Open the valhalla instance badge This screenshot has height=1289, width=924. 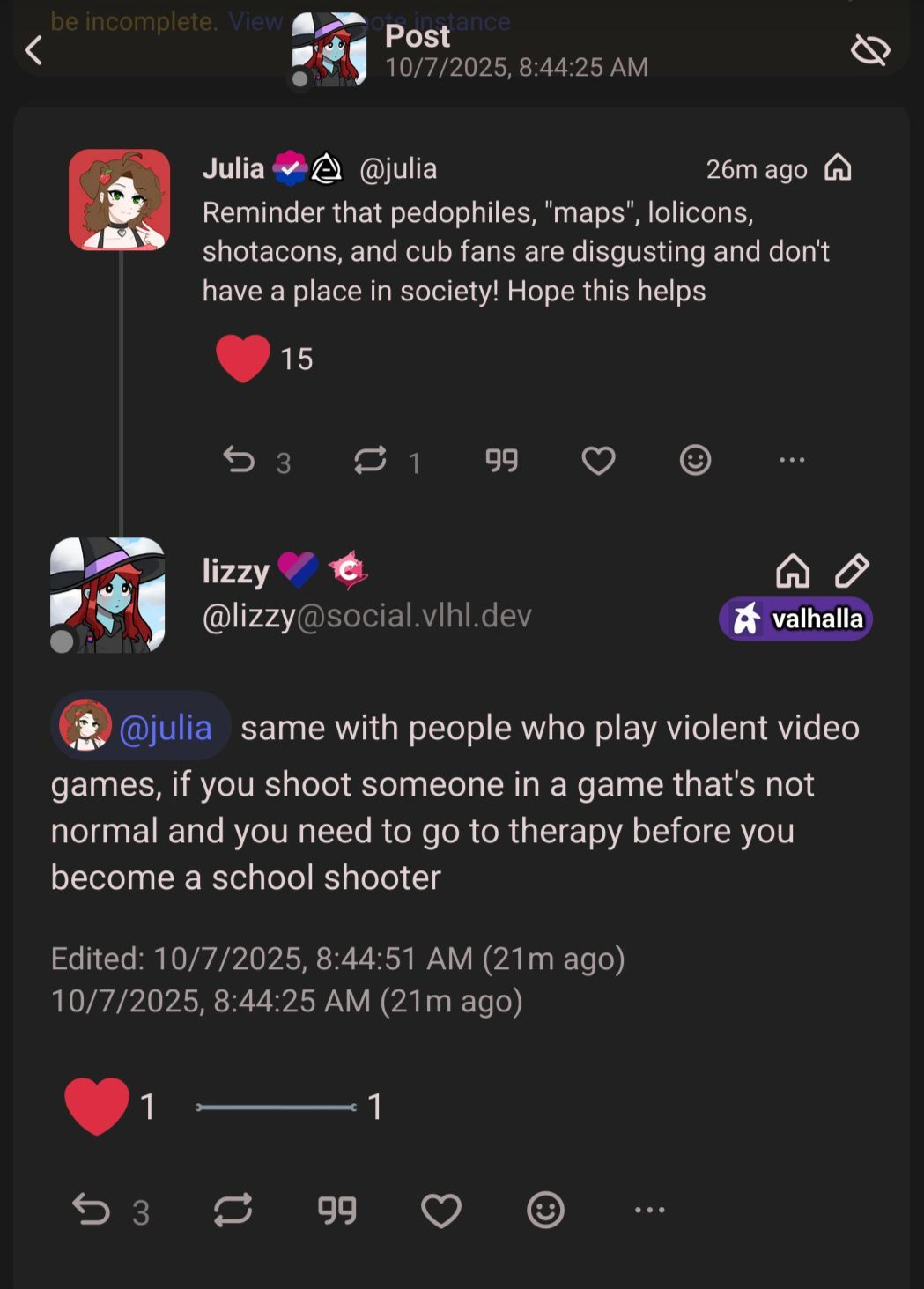click(x=795, y=619)
